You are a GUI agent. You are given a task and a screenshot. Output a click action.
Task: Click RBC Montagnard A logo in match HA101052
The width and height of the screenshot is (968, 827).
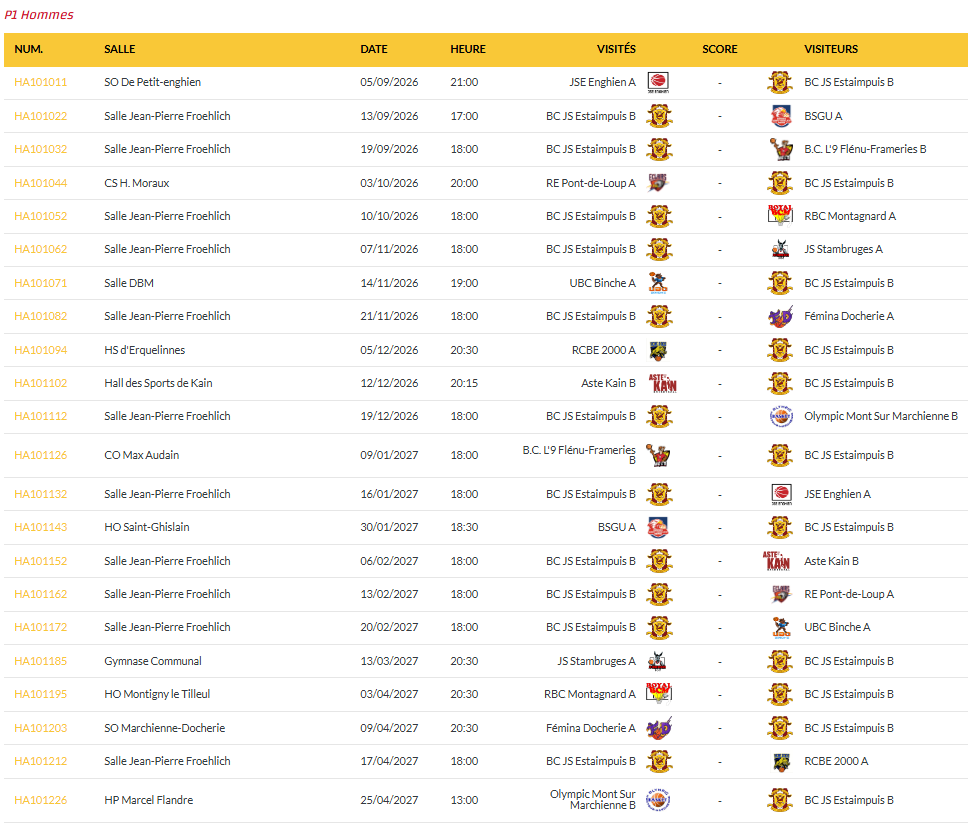coord(780,216)
